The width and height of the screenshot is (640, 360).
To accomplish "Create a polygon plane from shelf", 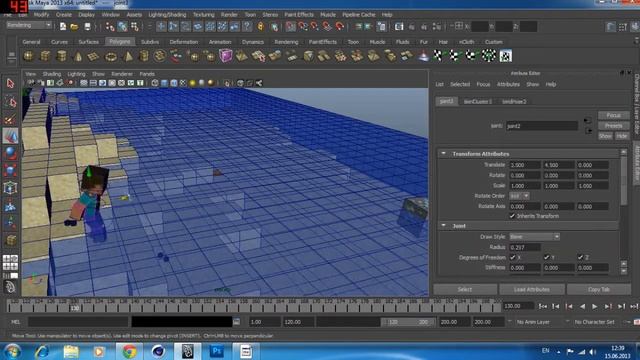I will click(94, 56).
